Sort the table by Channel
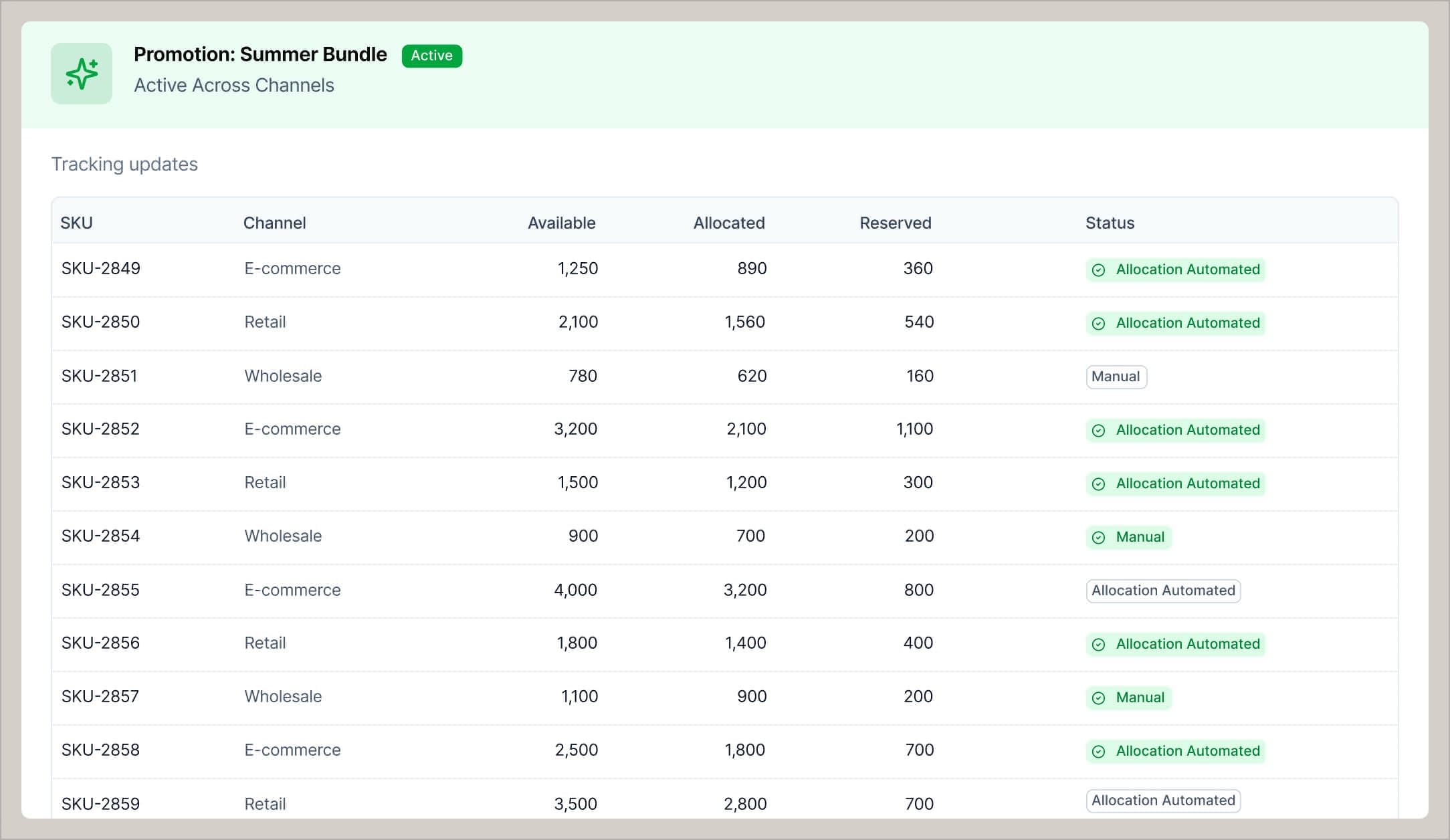 [274, 223]
